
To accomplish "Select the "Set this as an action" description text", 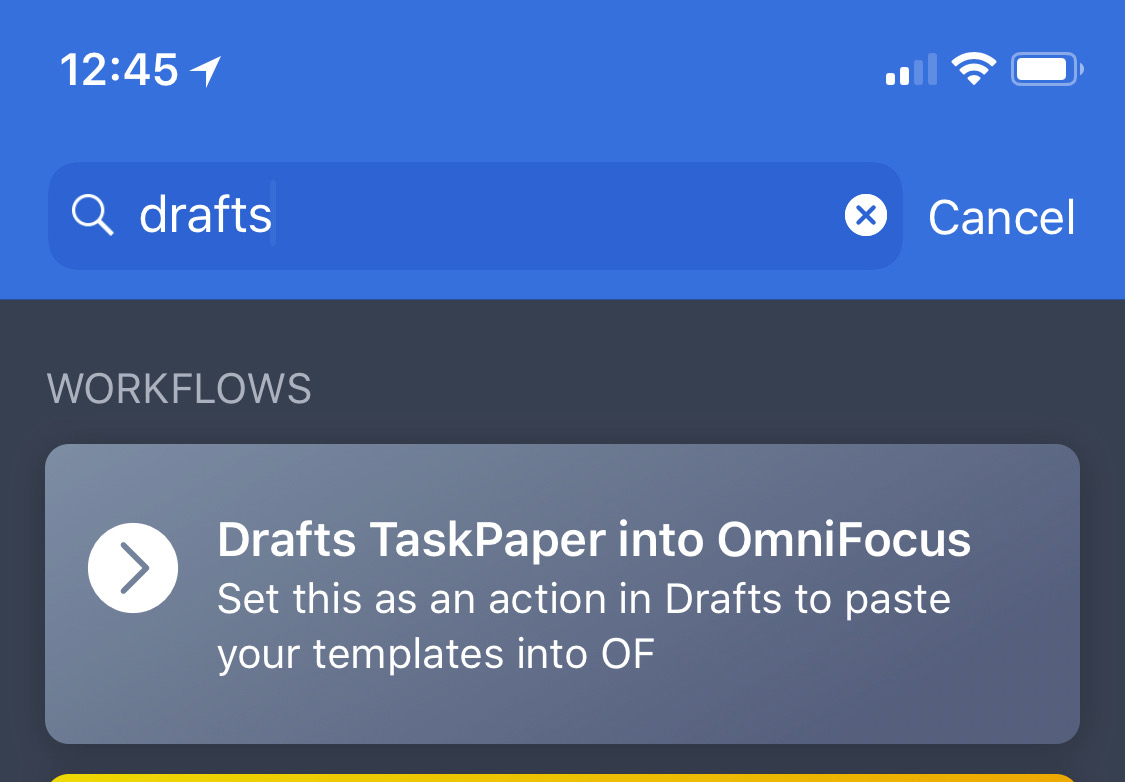I will coord(583,626).
